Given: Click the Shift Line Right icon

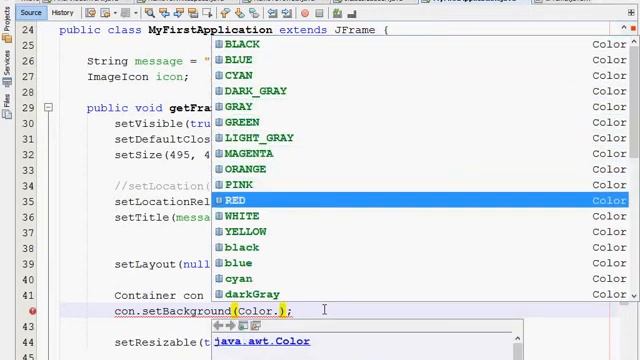Looking at the screenshot, I should [x=287, y=13].
